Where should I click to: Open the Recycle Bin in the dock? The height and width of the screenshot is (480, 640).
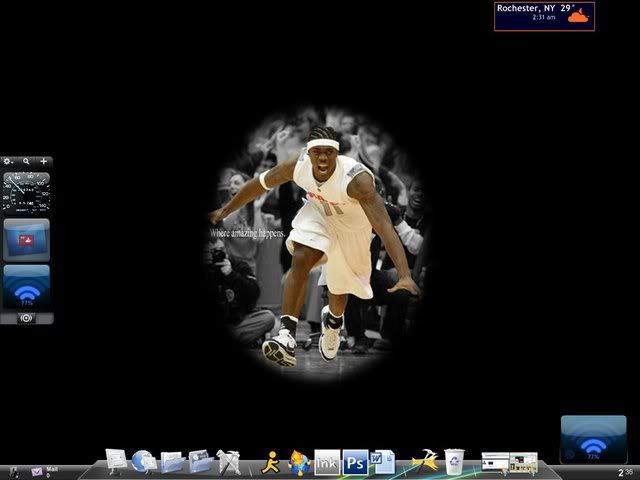point(455,461)
